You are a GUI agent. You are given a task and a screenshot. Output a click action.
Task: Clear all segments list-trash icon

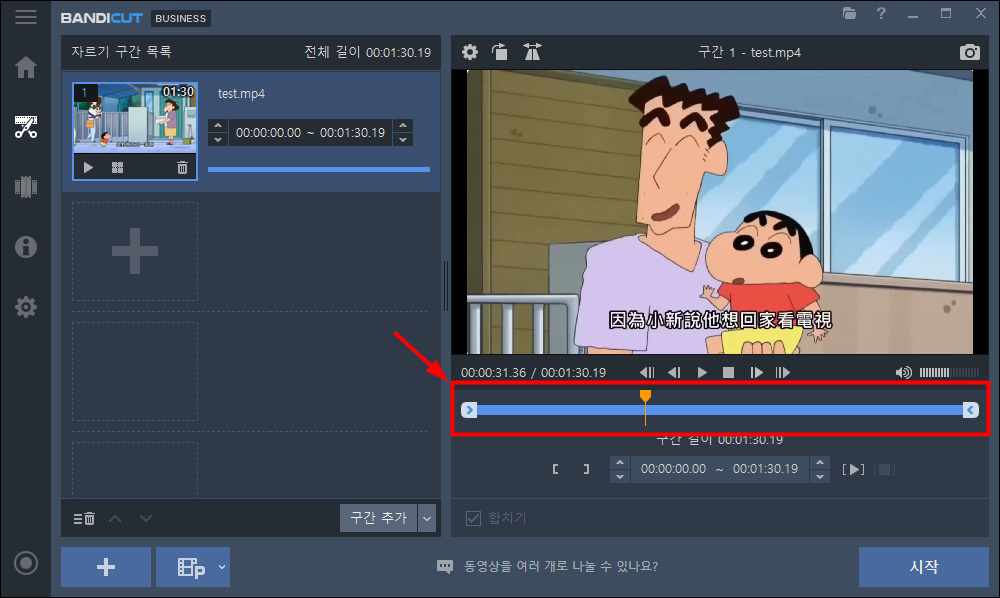pyautogui.click(x=84, y=519)
